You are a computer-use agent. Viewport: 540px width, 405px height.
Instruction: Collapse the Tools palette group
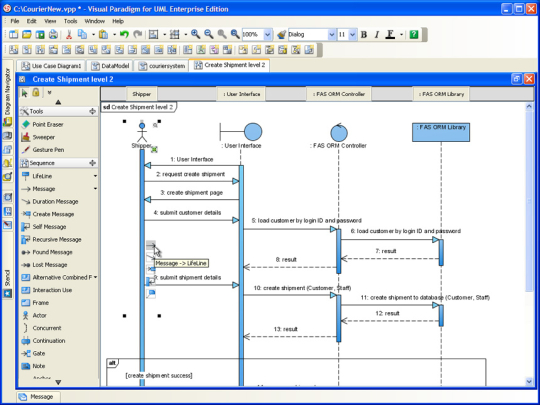(92, 111)
